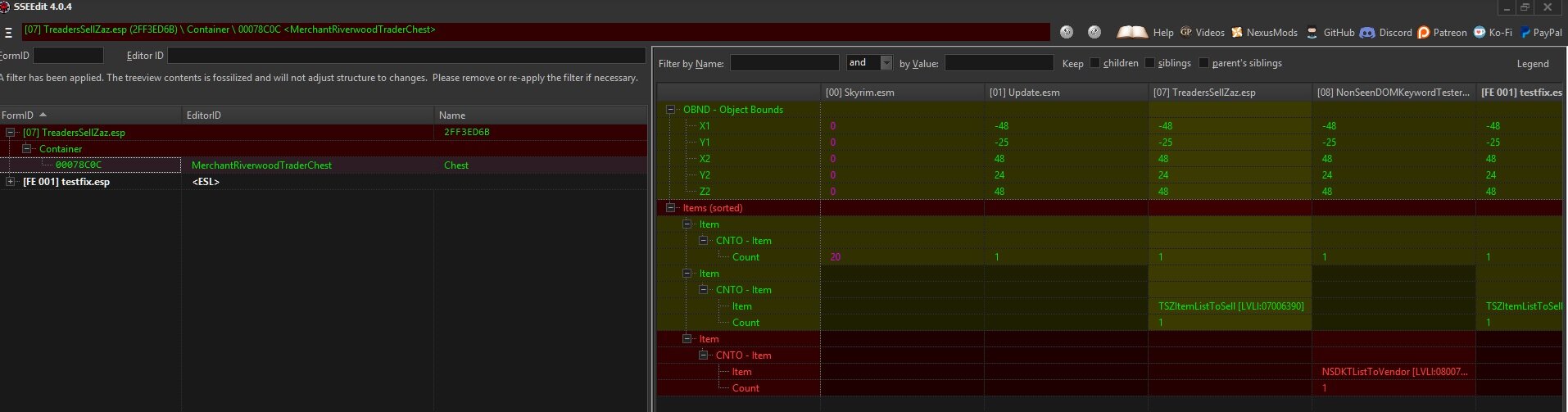1568x412 pixels.
Task: Collapse the third red Item node
Action: tap(687, 338)
